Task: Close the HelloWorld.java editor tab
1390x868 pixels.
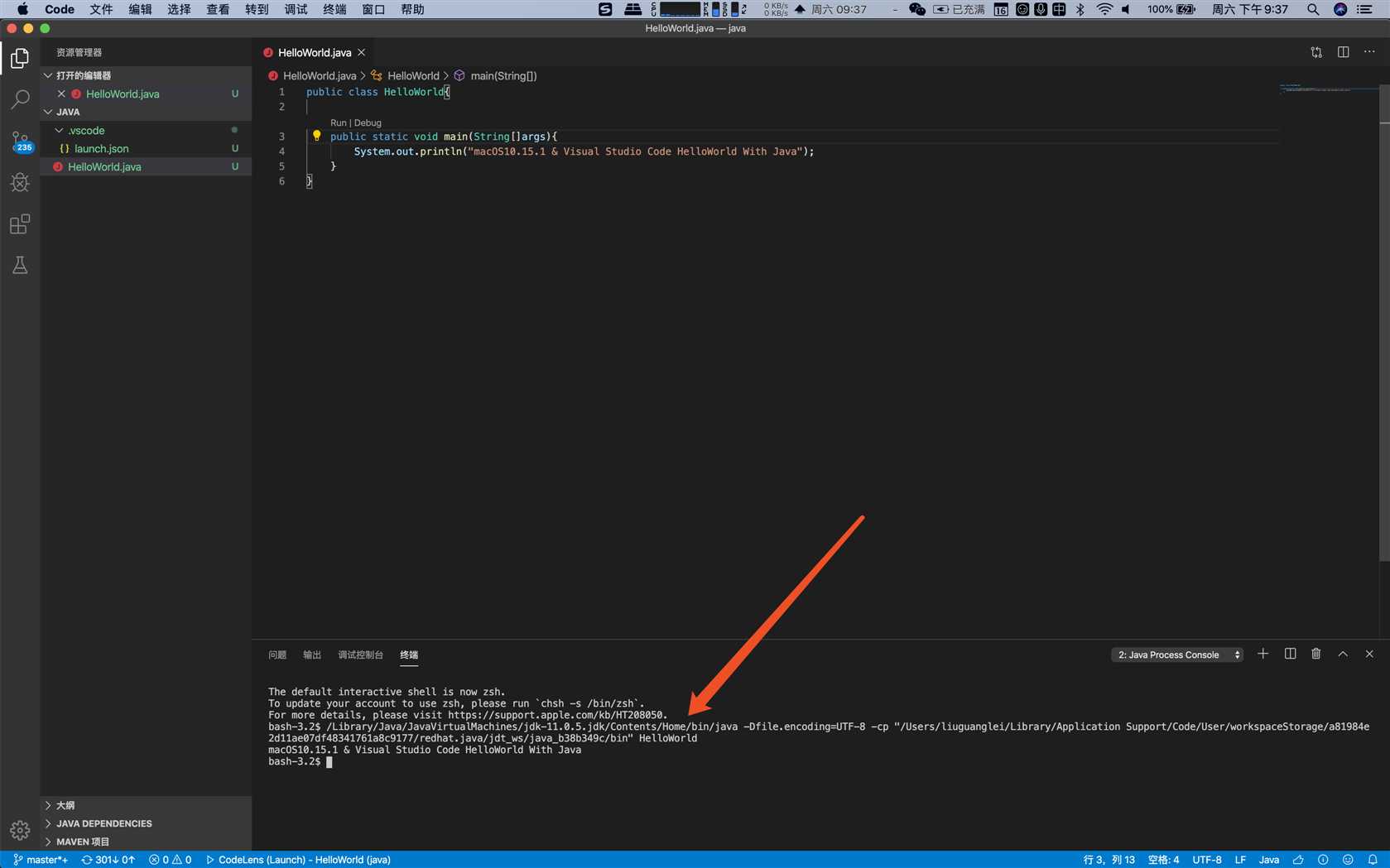Action: tap(361, 52)
